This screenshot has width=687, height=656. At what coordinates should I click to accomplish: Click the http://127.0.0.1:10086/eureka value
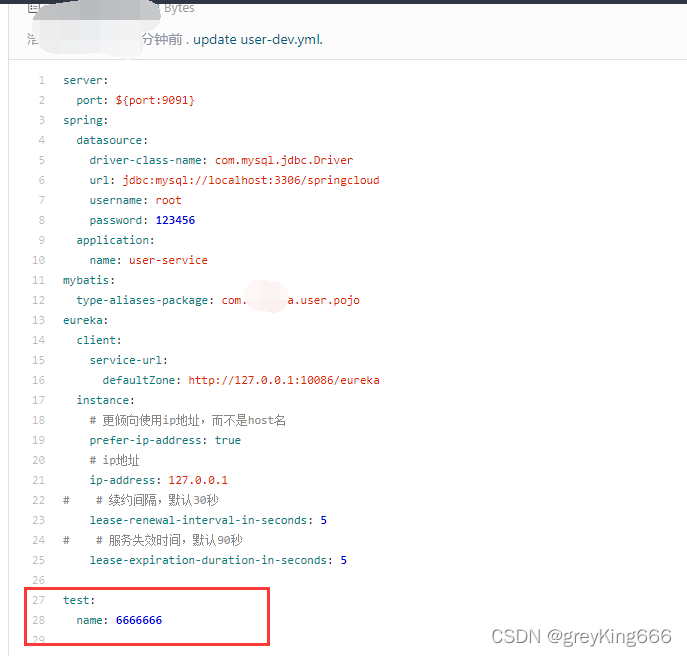coord(284,380)
